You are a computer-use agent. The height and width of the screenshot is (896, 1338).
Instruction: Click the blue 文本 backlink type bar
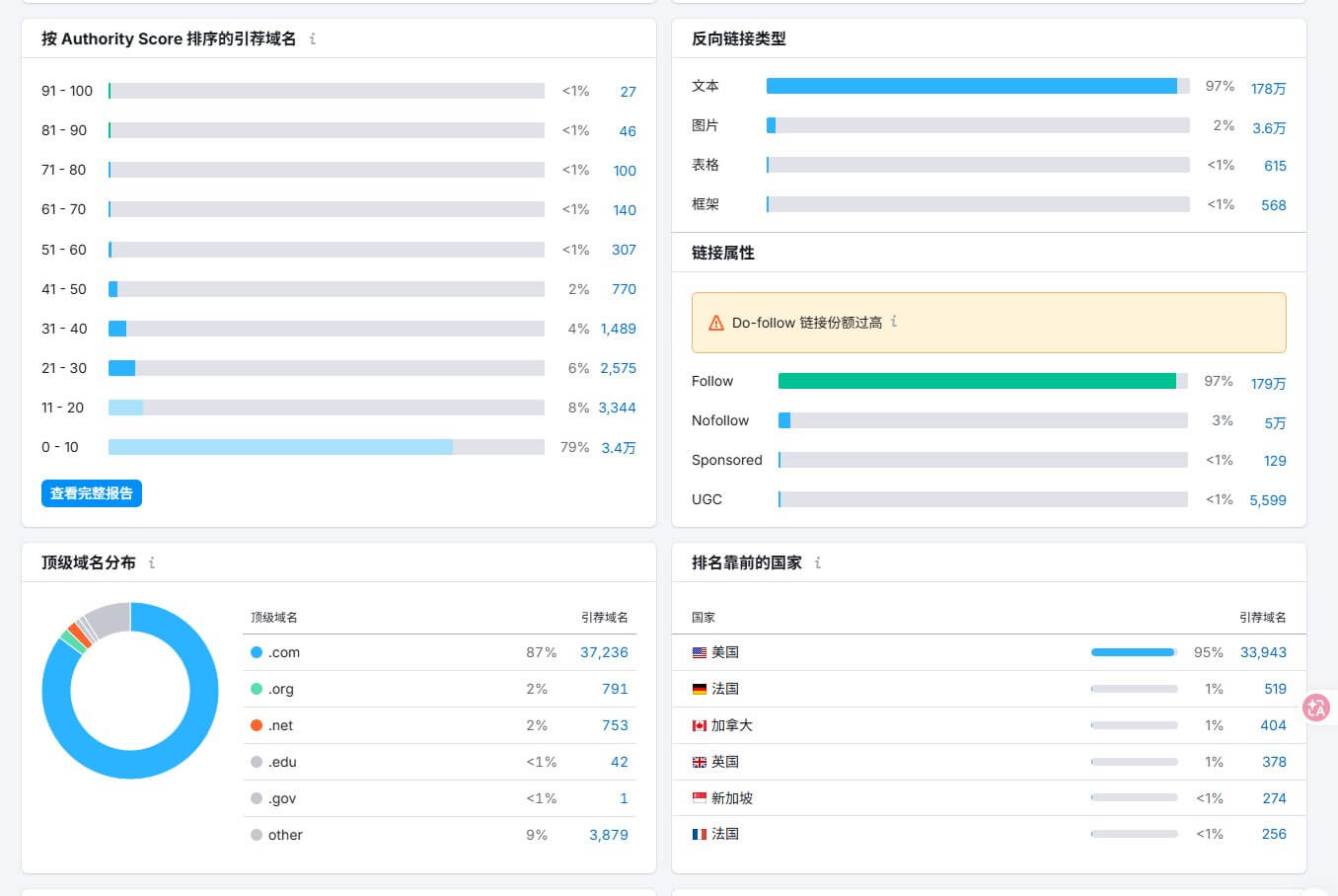(972, 86)
